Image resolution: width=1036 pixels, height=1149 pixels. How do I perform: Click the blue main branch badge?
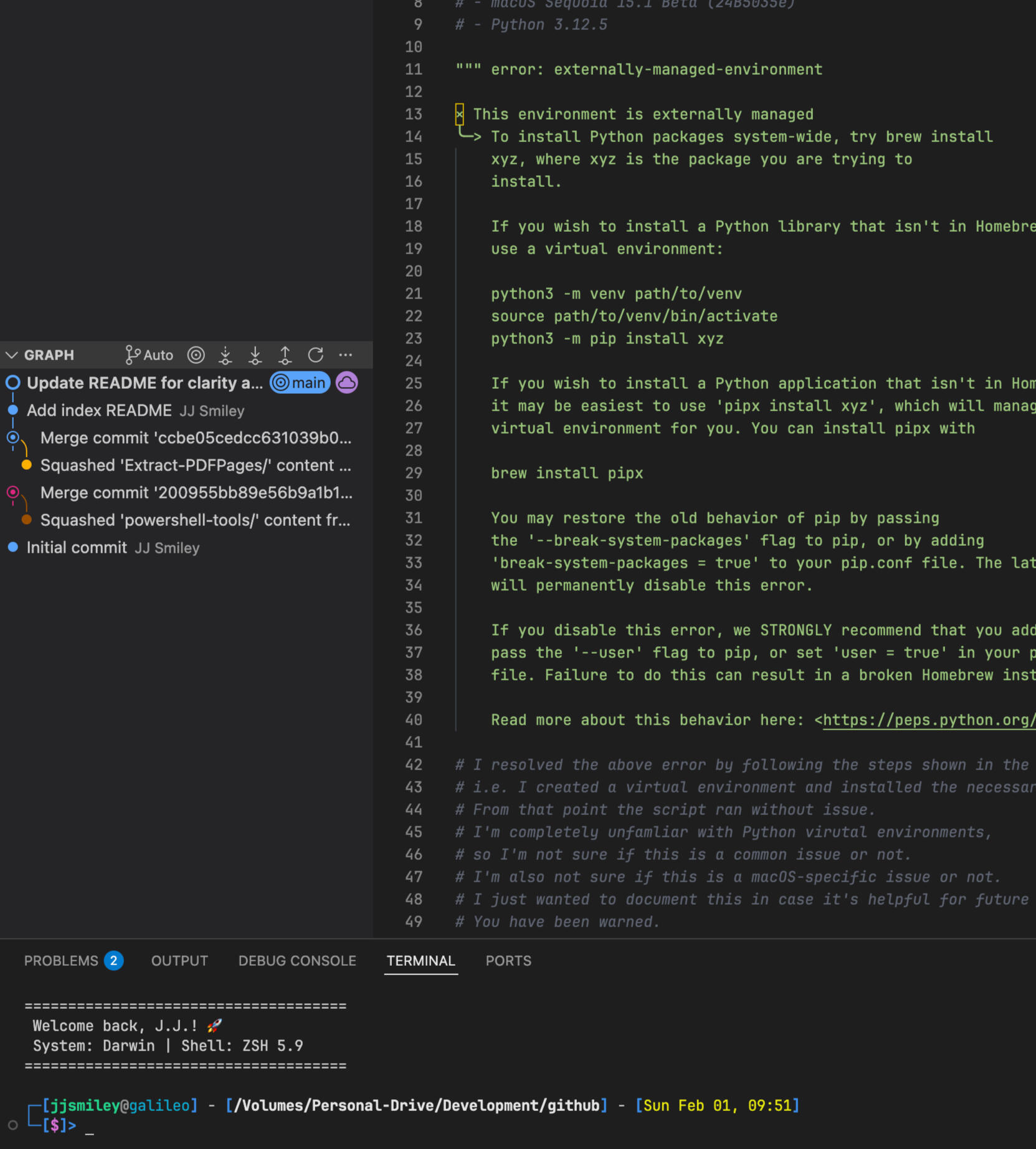tap(300, 383)
